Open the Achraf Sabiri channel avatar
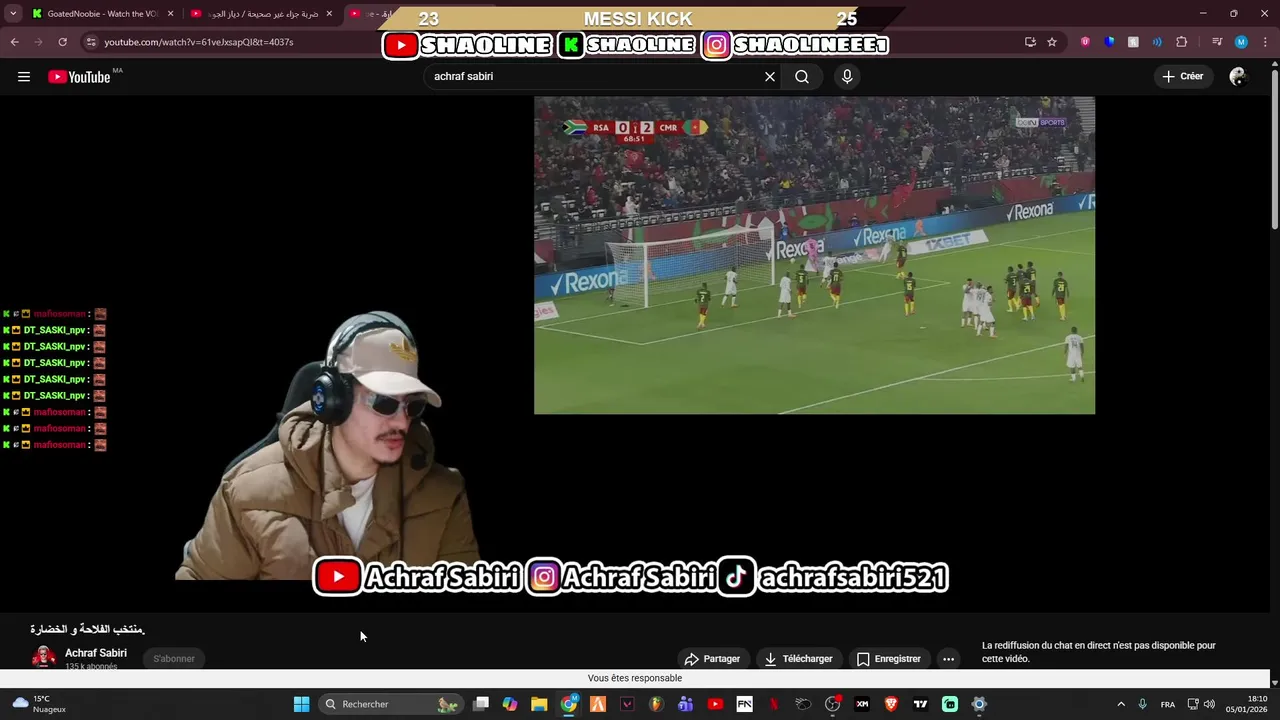Screen dimensions: 1280x720 tap(44, 657)
